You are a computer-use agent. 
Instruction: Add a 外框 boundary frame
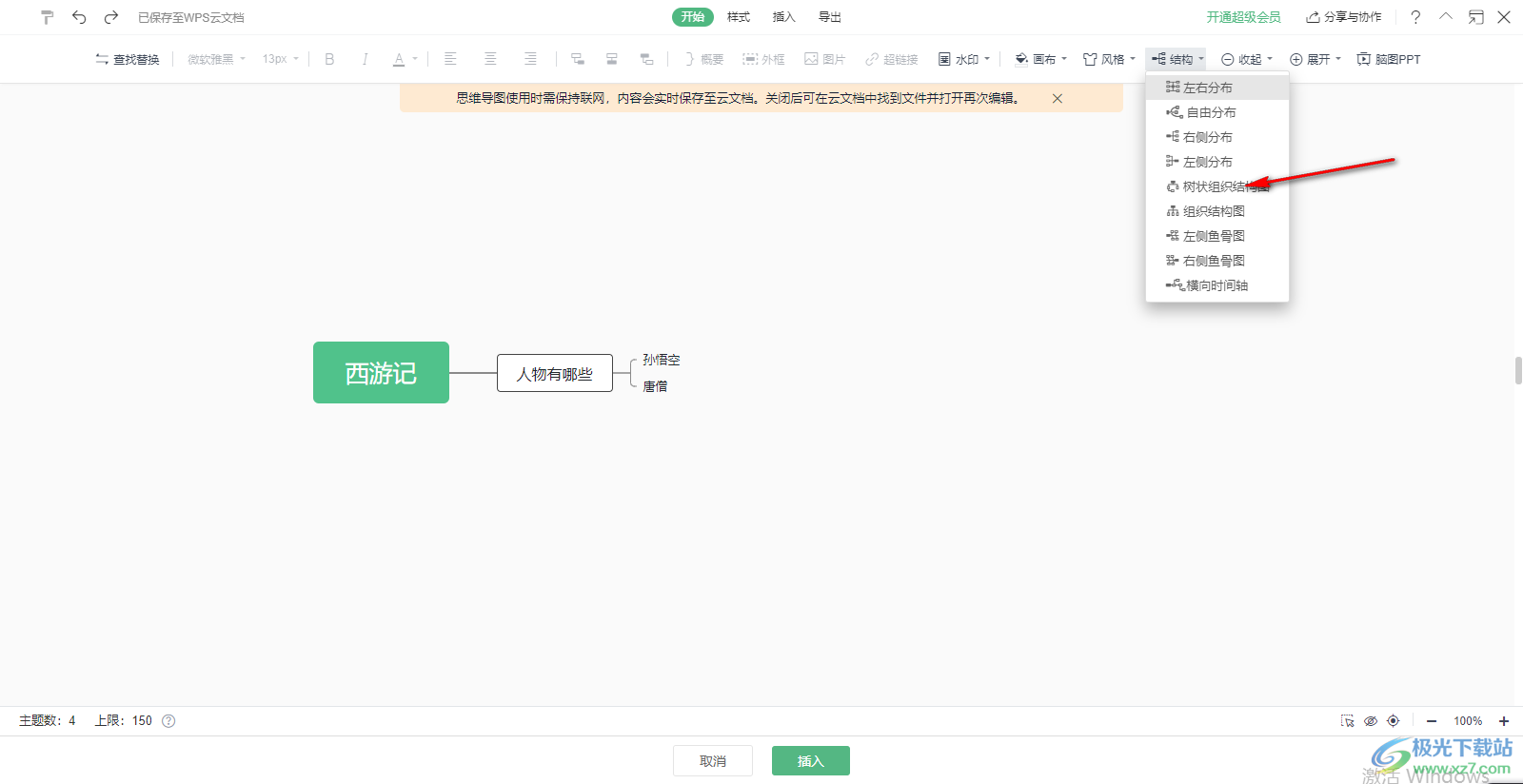pos(763,59)
